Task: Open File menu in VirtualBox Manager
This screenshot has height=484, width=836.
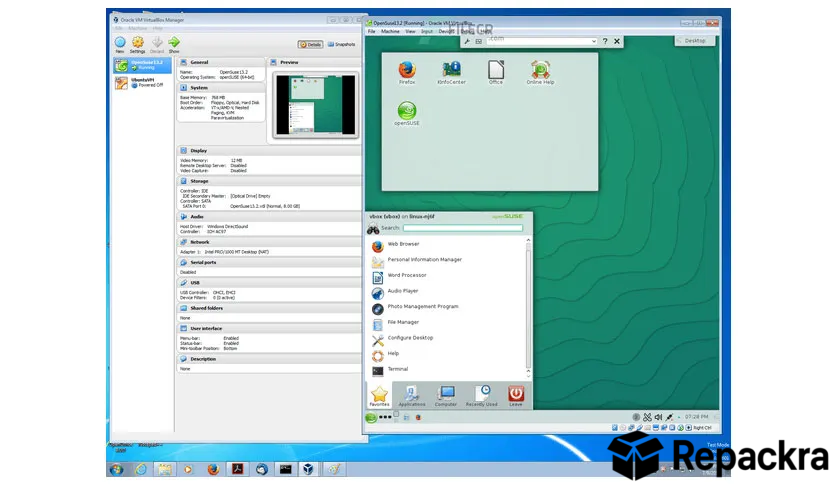Action: (119, 28)
